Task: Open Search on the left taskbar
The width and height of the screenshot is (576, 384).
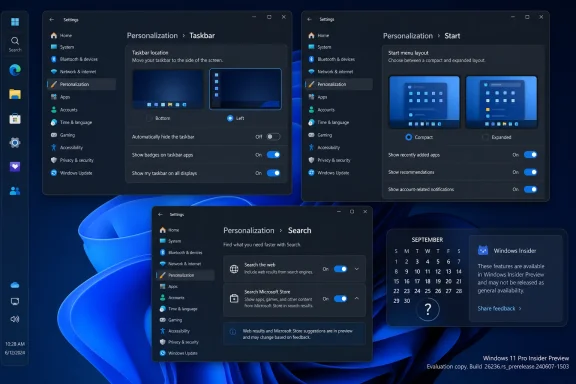Action: [15, 44]
